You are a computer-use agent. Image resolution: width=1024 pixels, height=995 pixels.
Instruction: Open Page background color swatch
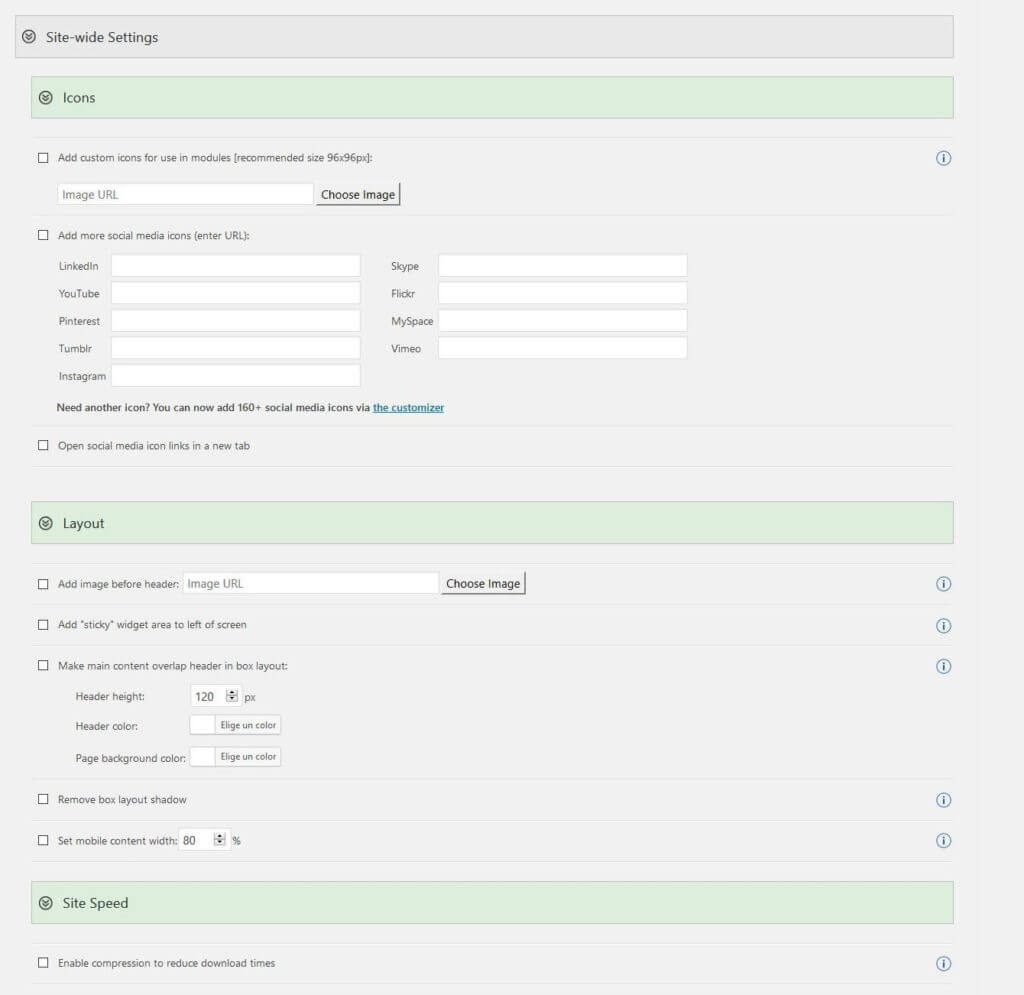click(x=202, y=756)
